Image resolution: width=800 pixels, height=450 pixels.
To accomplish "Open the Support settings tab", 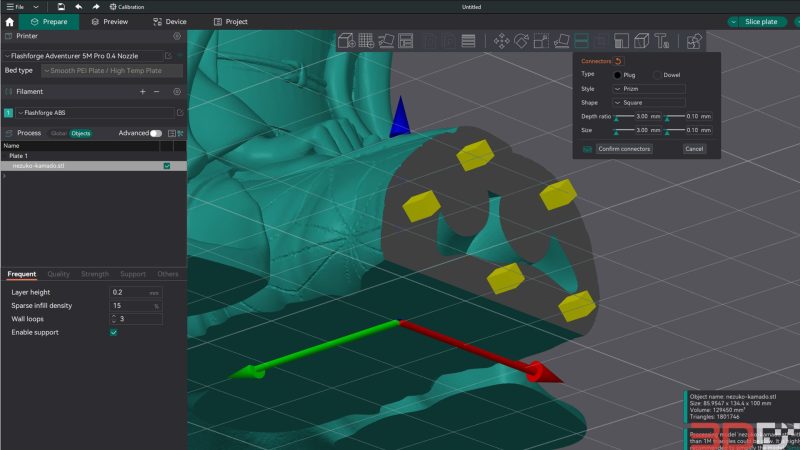I will 133,274.
